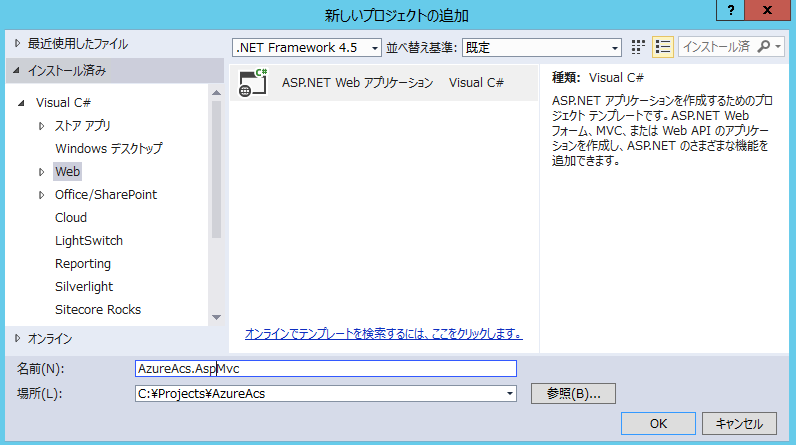The height and width of the screenshot is (445, 796).
Task: Click in the project name field
Action: click(326, 368)
